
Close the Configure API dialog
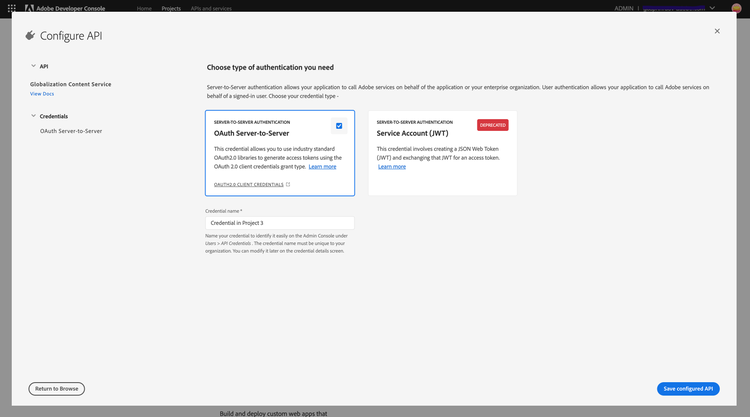[717, 31]
